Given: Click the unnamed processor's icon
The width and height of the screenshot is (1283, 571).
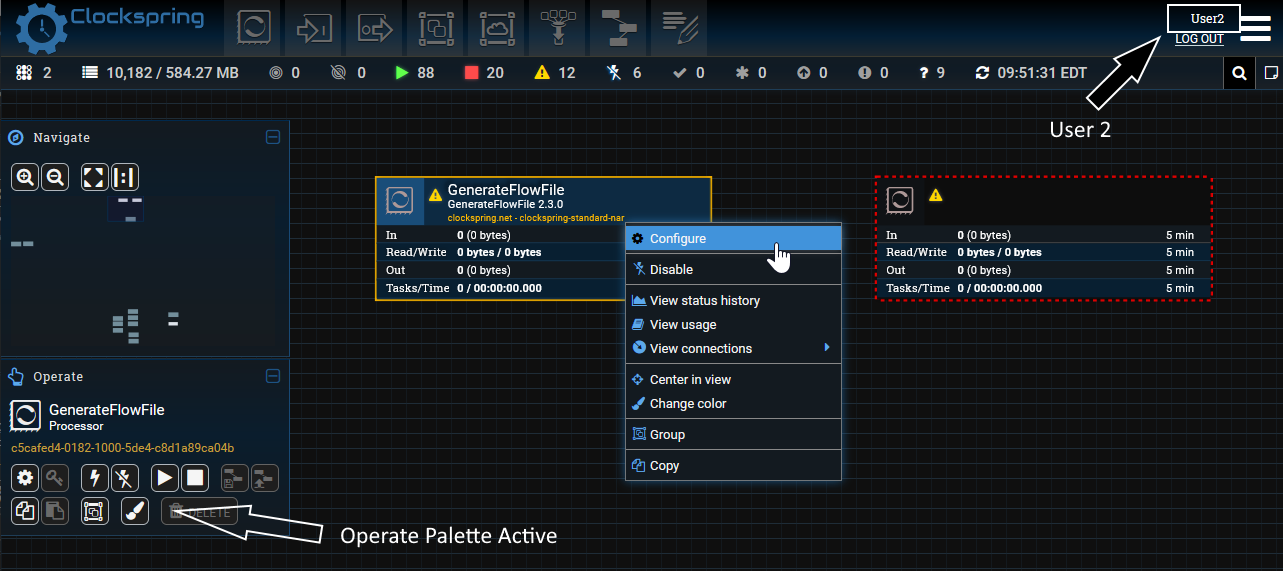Looking at the screenshot, I should [900, 200].
